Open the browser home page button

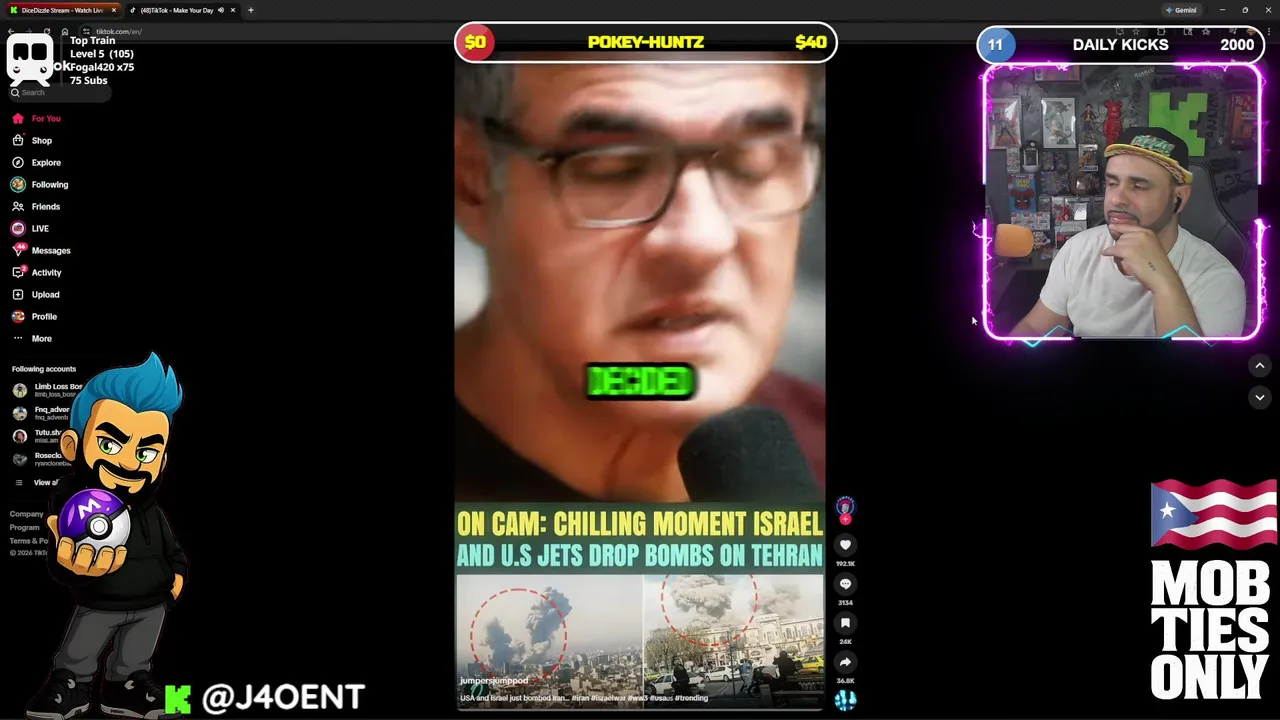65,31
